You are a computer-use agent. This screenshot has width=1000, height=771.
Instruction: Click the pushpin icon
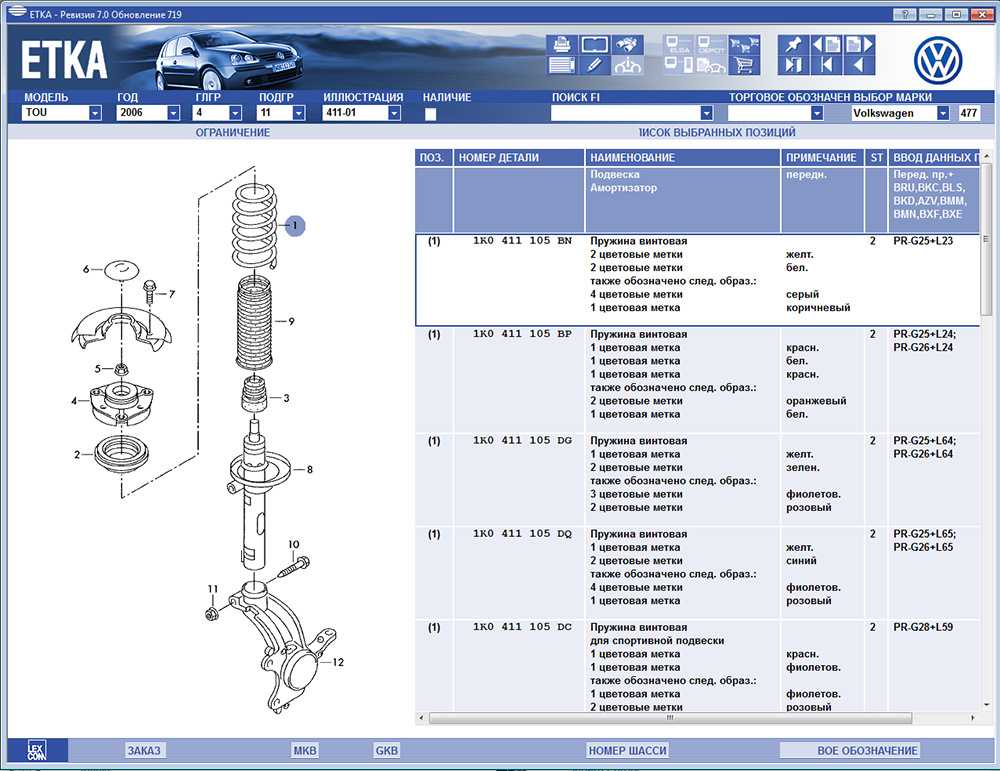793,45
